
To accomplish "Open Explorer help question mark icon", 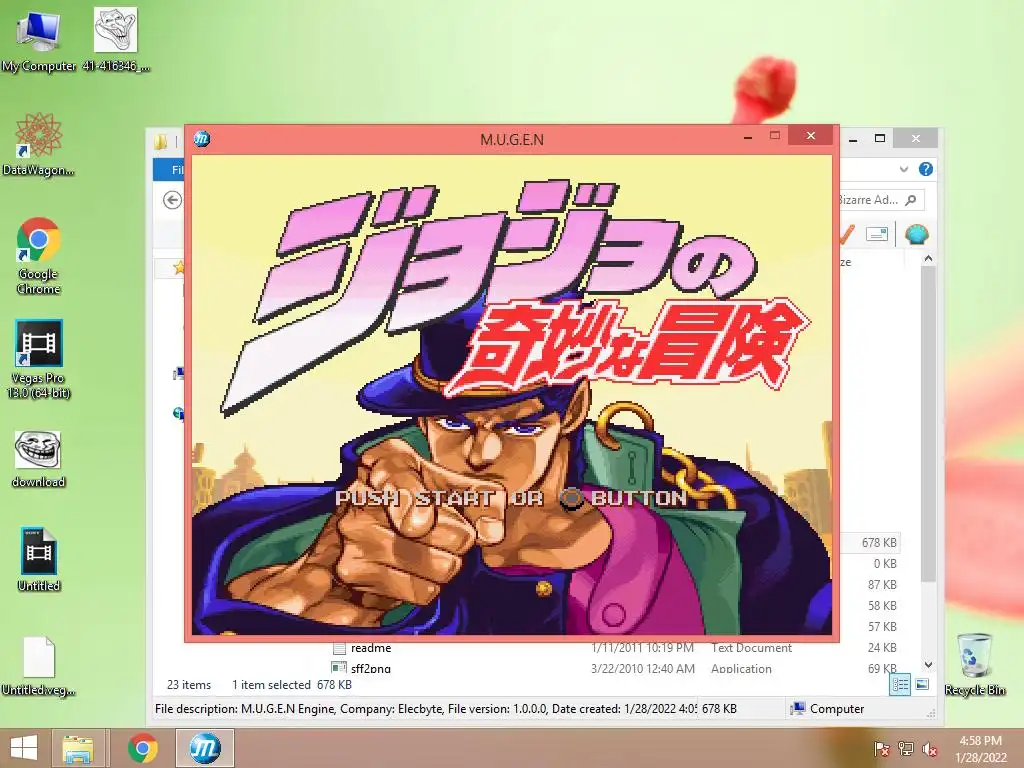I will (x=925, y=169).
